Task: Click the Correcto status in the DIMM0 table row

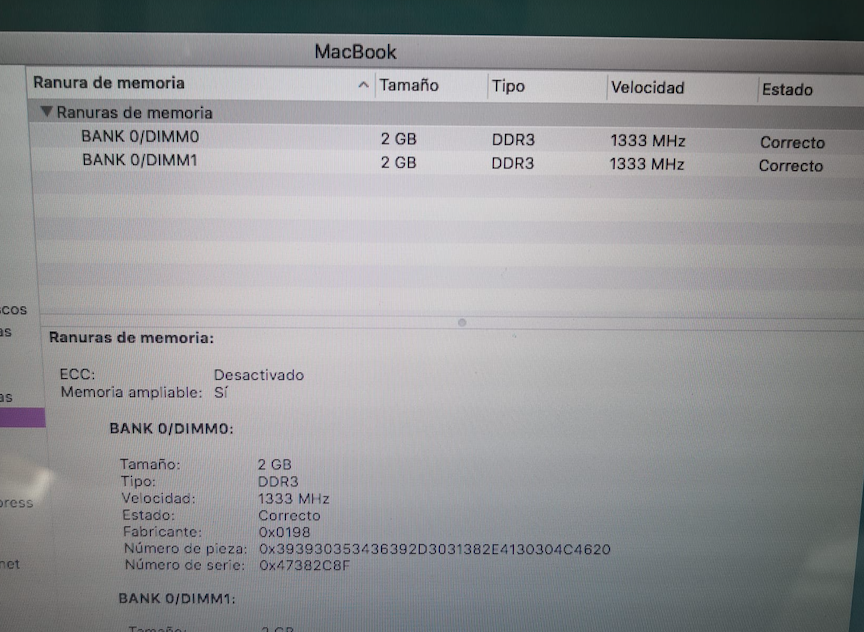Action: point(792,143)
